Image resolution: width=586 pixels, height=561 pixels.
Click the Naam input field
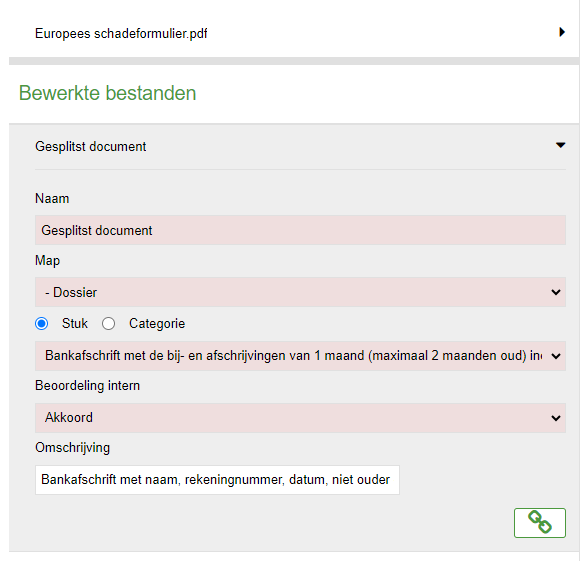[x=300, y=230]
